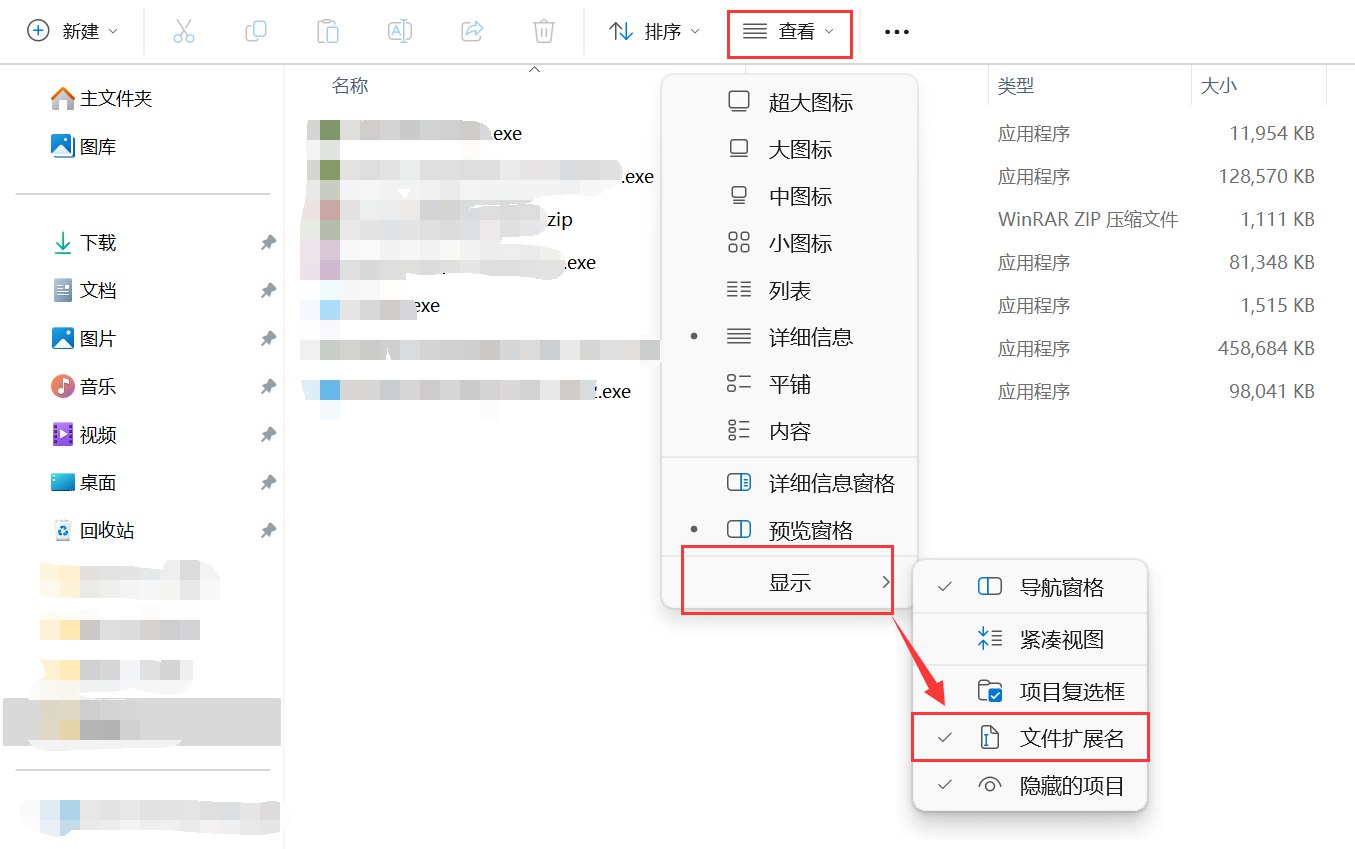
Task: Click the Rename icon in toolbar
Action: (x=400, y=31)
